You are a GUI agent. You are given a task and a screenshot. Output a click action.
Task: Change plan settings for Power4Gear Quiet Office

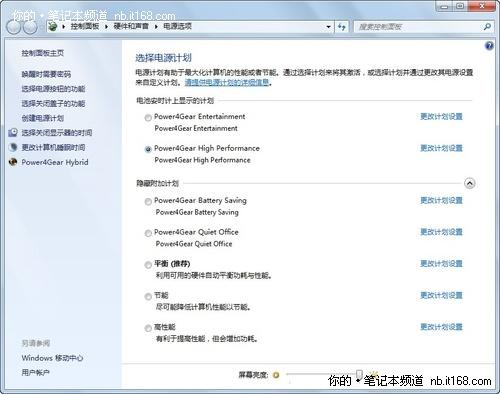tap(441, 232)
